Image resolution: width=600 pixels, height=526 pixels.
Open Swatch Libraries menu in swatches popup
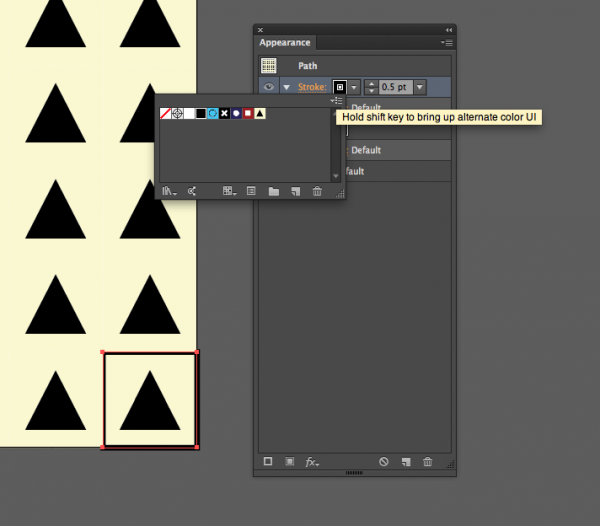click(x=169, y=191)
